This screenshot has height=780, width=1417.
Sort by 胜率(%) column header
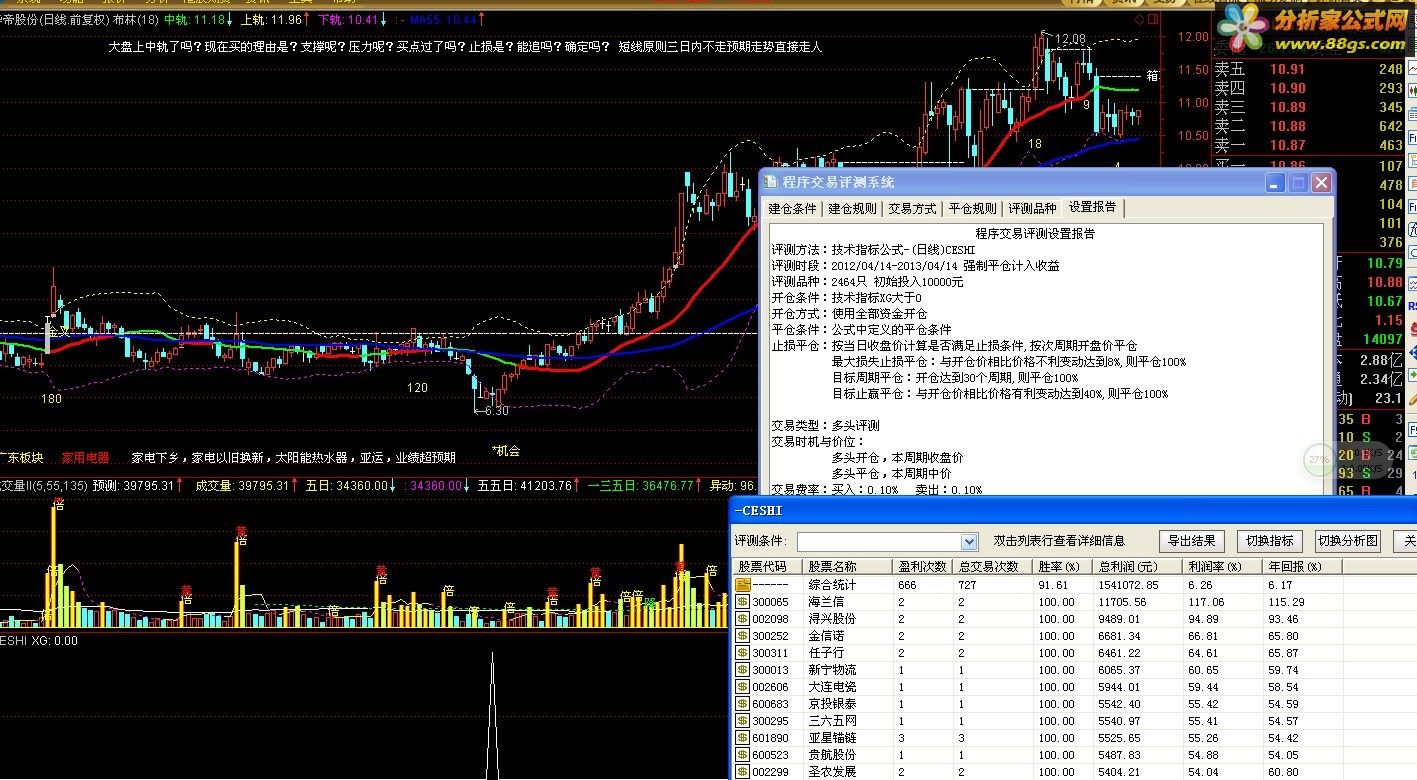pos(1064,566)
